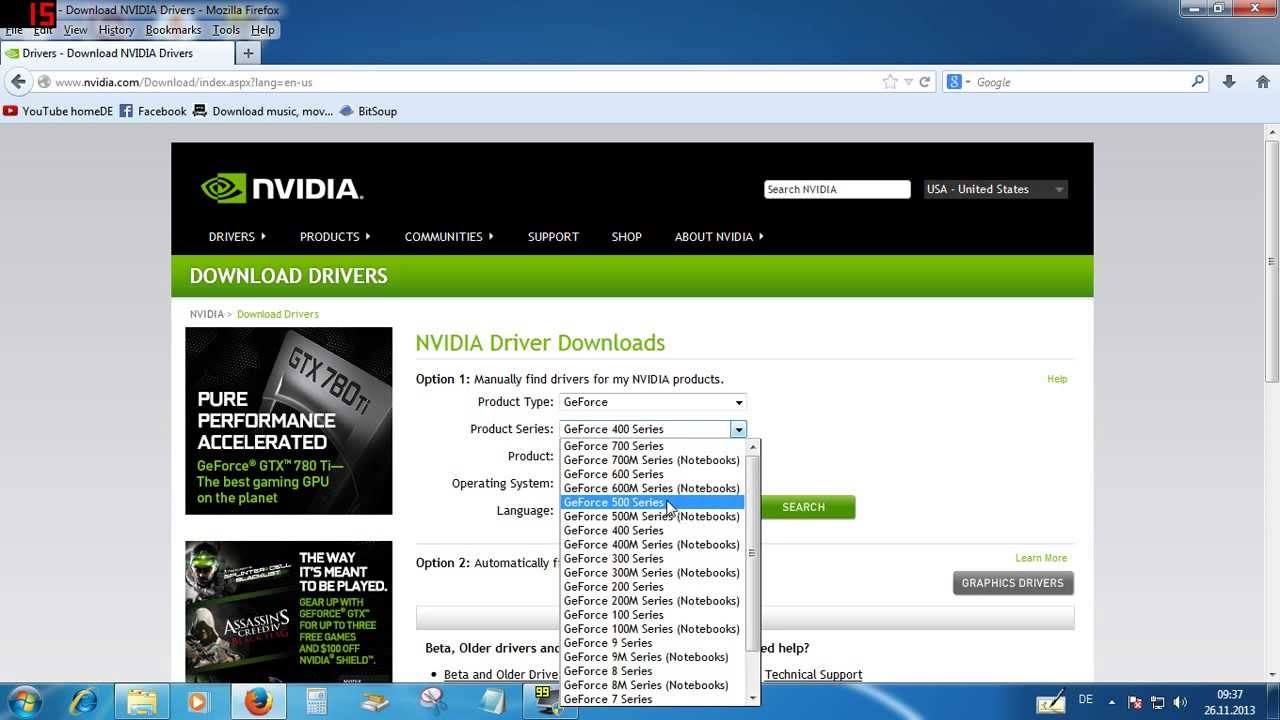The image size is (1280, 720).
Task: Select GeForce 600M Series (Notebooks) option
Action: [652, 488]
